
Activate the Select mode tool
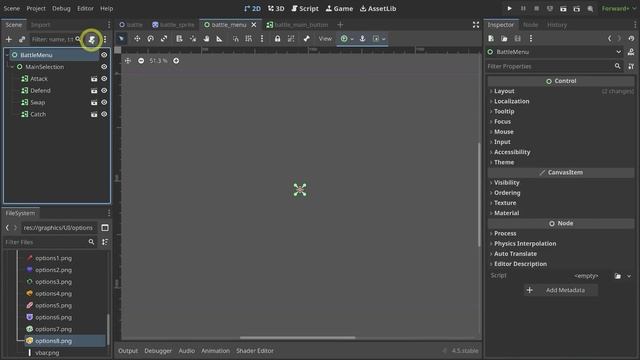121,39
